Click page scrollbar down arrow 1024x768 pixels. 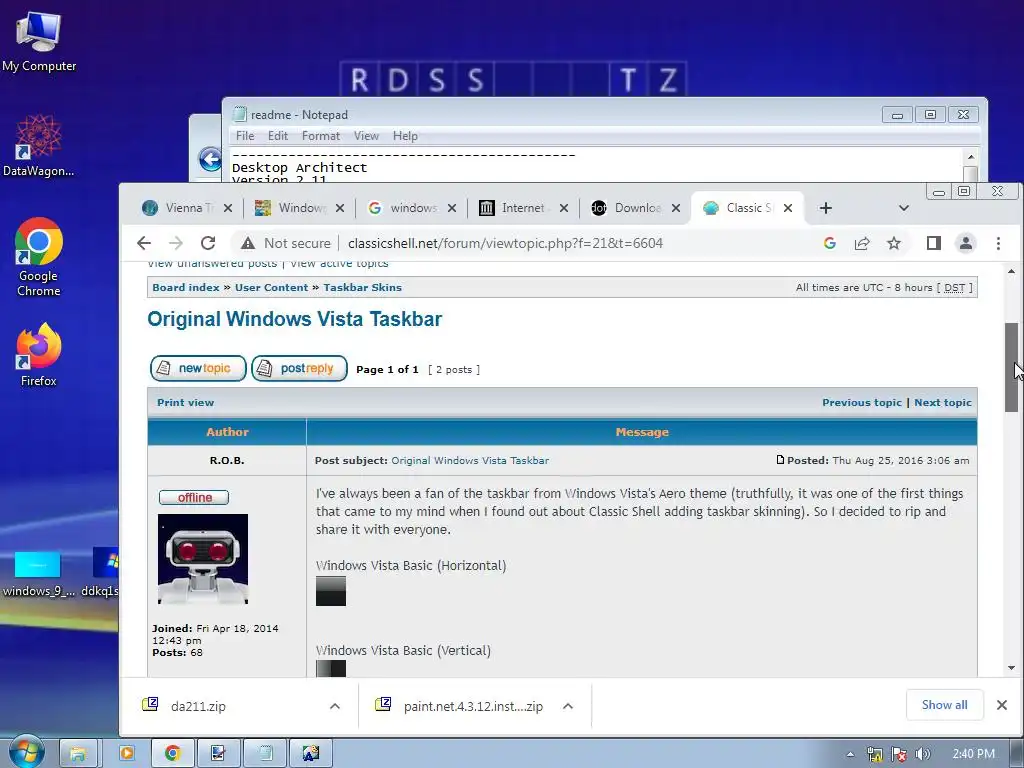tap(1011, 667)
